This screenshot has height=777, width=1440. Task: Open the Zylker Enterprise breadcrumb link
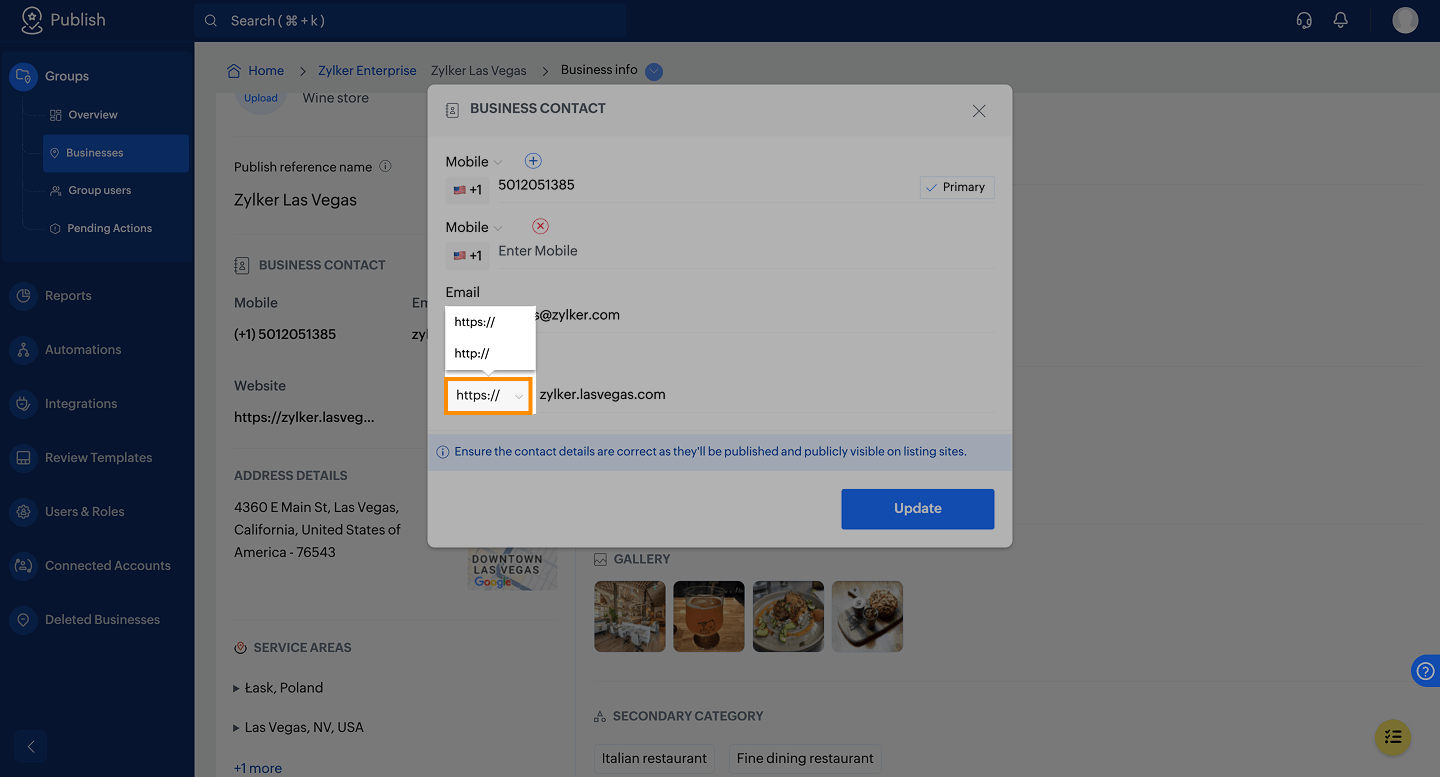coord(367,71)
